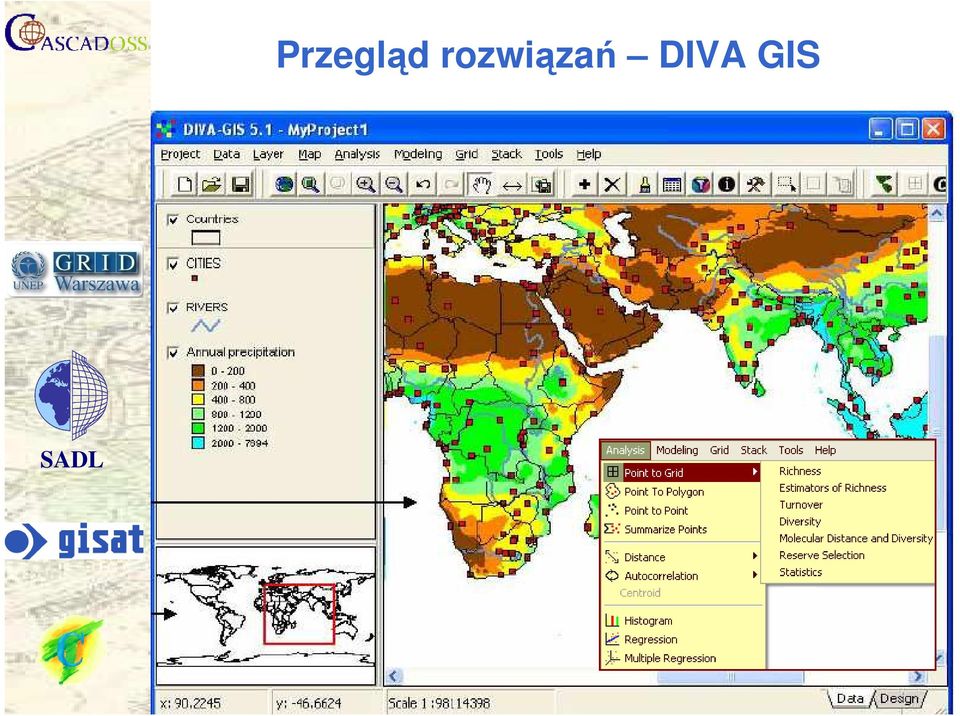This screenshot has width=960, height=716.
Task: Click the plus Add Layer icon
Action: [584, 184]
